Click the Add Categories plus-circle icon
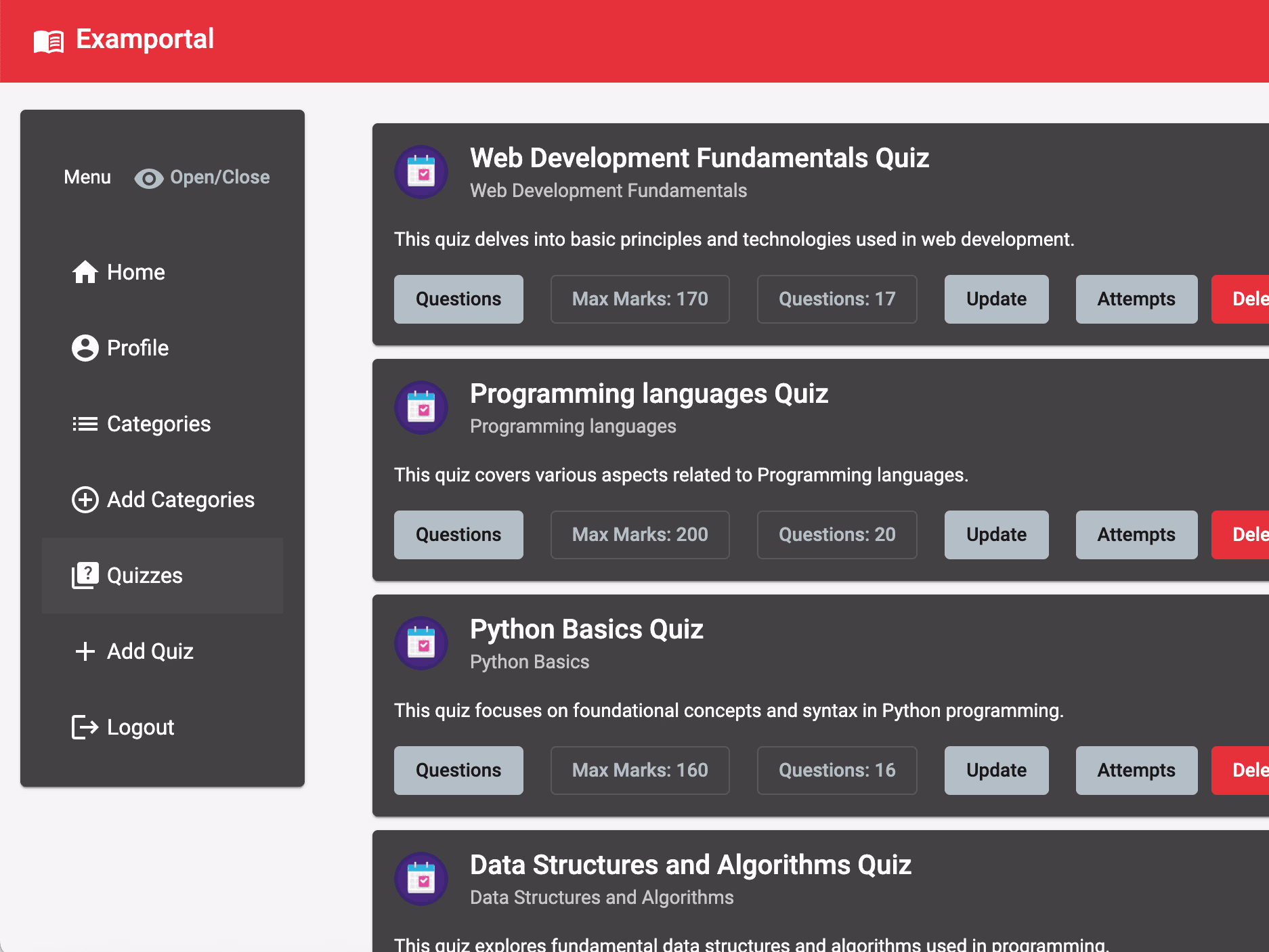The width and height of the screenshot is (1269, 952). (85, 500)
